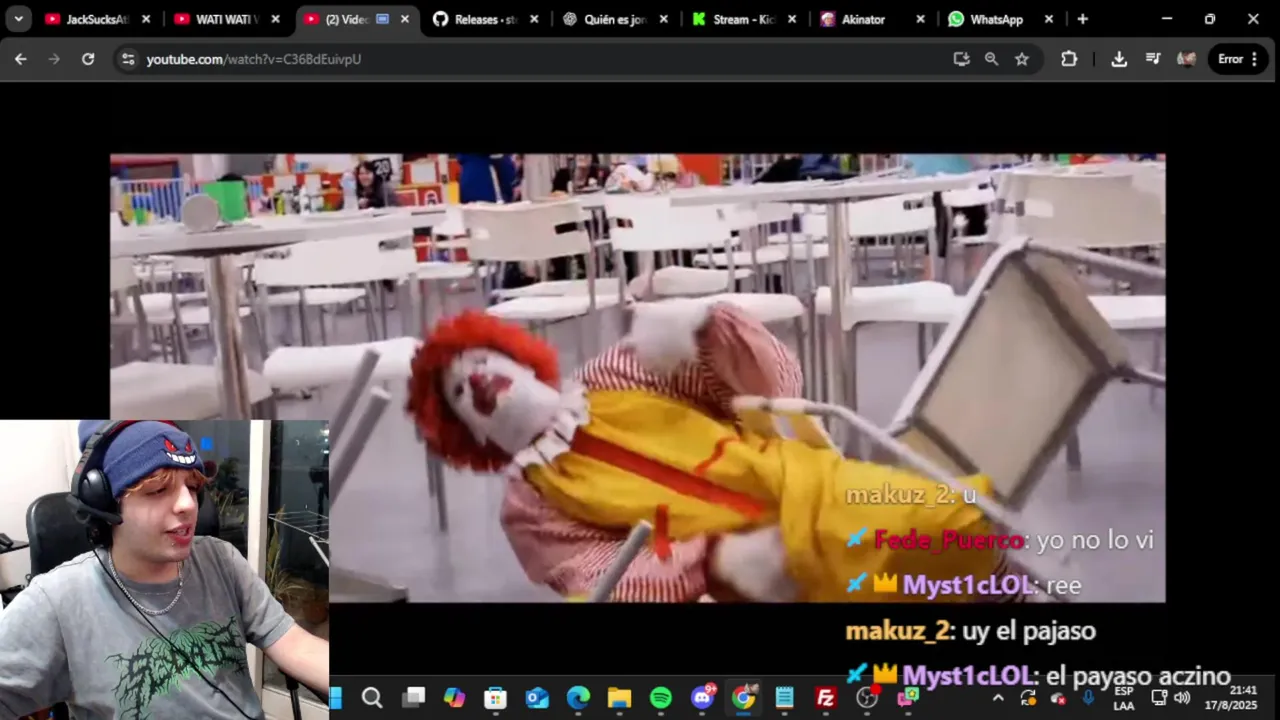This screenshot has height=720, width=1280.
Task: Open OBS Studio from taskbar
Action: point(867,698)
